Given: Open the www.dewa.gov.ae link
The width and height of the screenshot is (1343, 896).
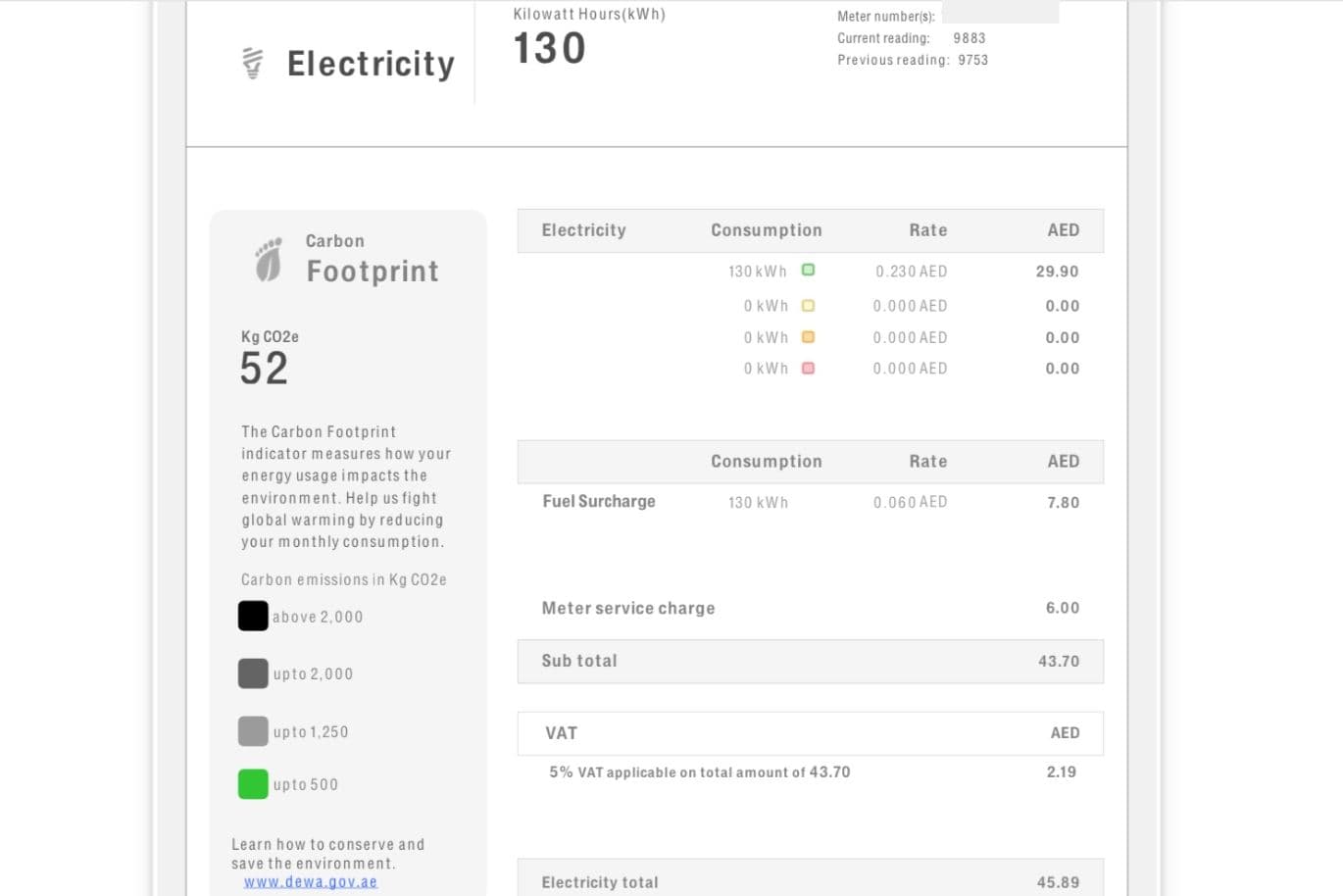Looking at the screenshot, I should tap(310, 882).
